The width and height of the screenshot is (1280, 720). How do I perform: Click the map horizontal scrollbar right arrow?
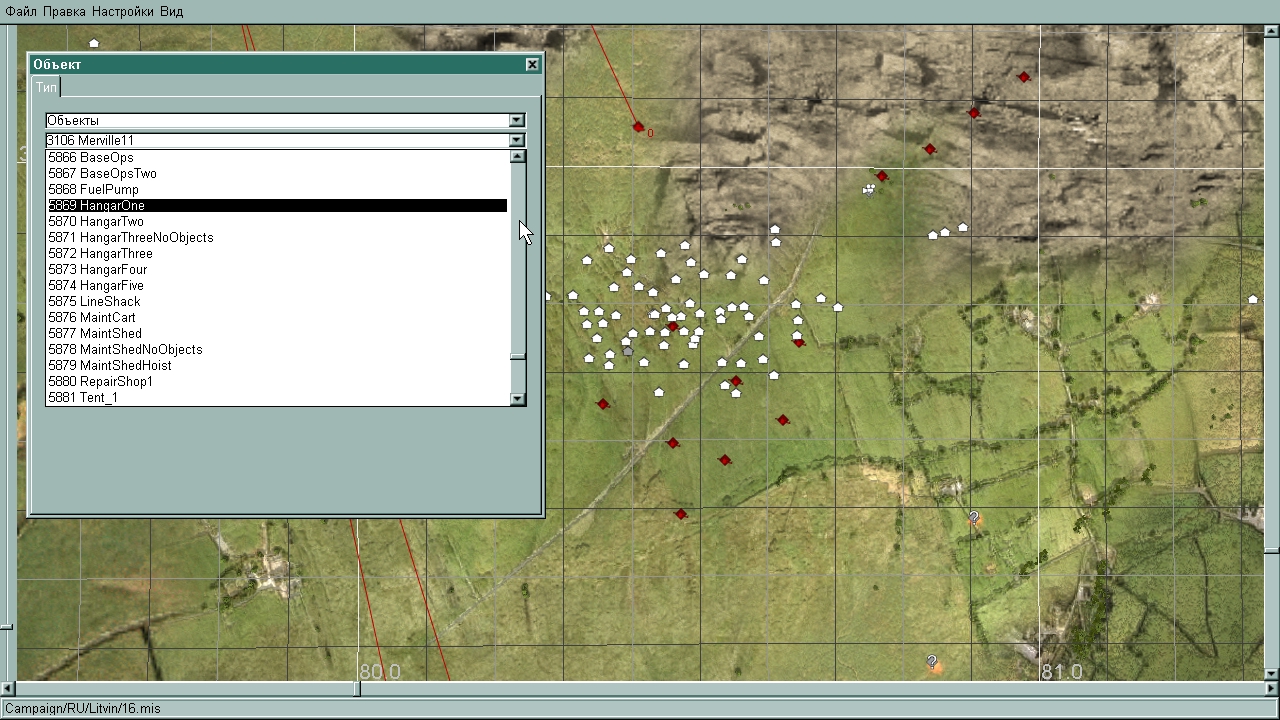coord(1272,688)
